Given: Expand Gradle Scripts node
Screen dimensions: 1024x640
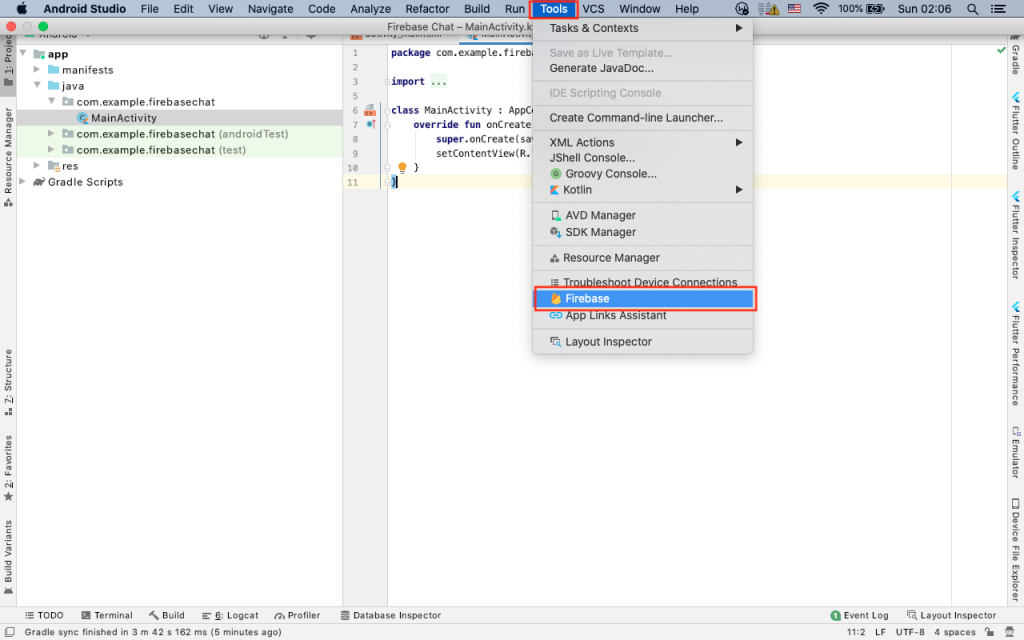Looking at the screenshot, I should tap(23, 182).
